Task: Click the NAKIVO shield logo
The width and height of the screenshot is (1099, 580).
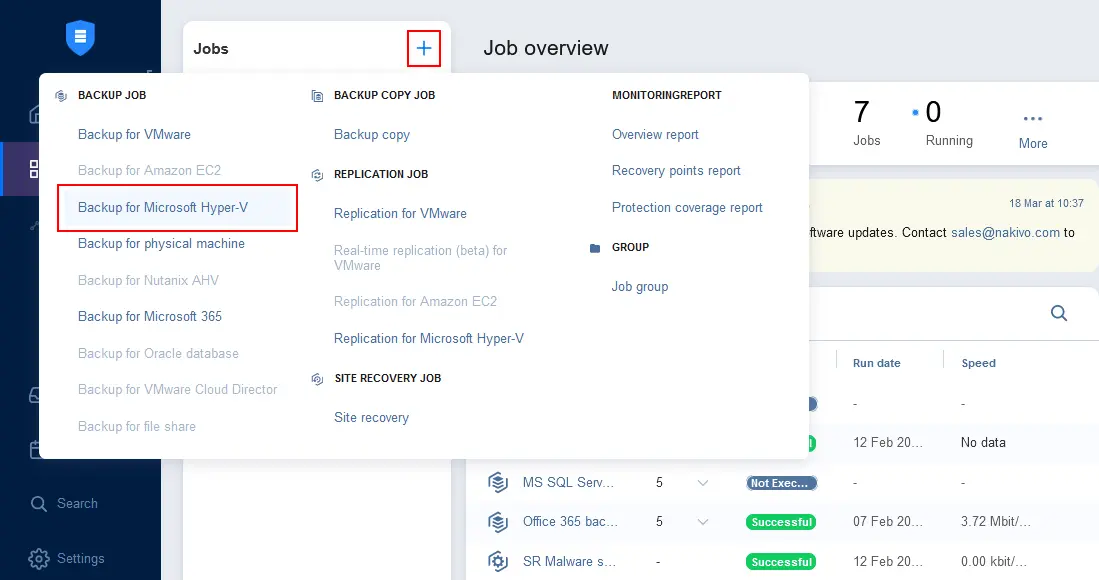Action: (80, 37)
